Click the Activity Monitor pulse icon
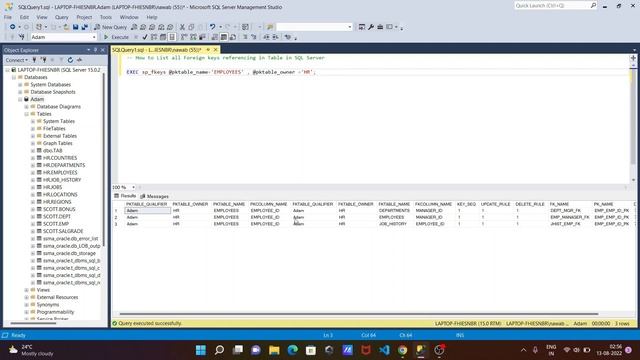 [79, 60]
